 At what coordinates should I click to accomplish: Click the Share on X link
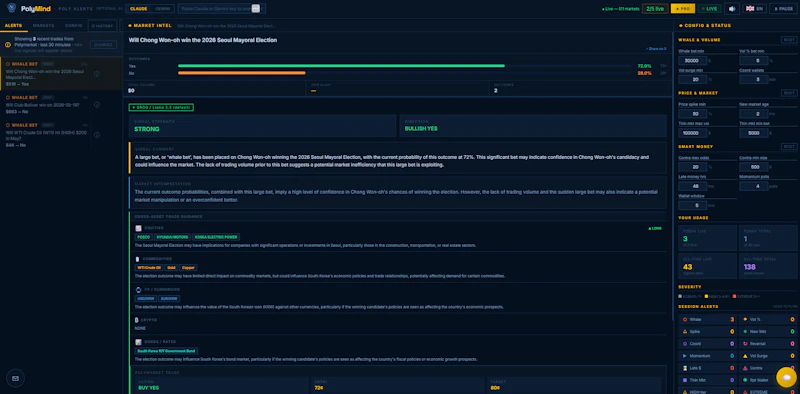click(x=656, y=49)
